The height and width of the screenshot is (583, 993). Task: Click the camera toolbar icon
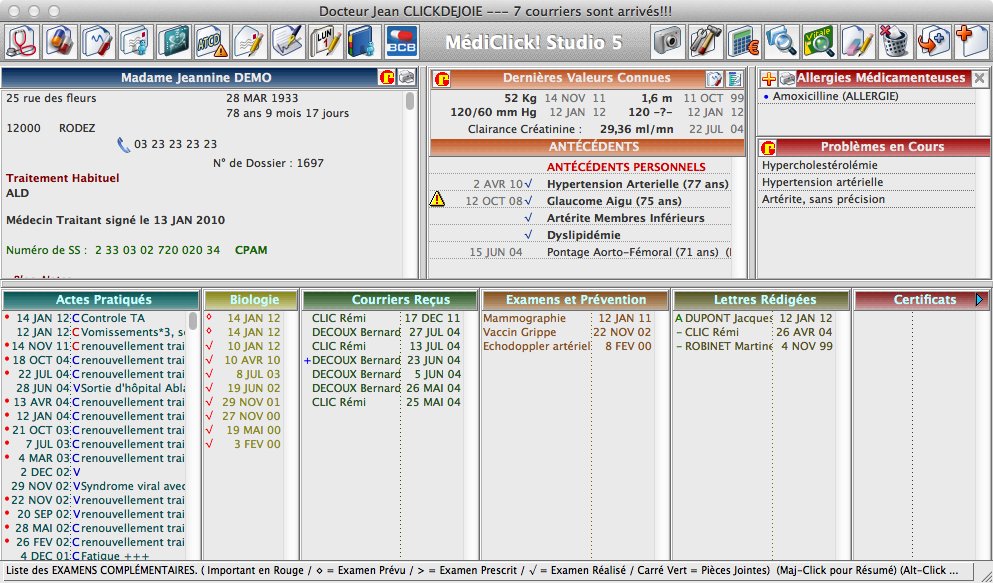point(669,42)
